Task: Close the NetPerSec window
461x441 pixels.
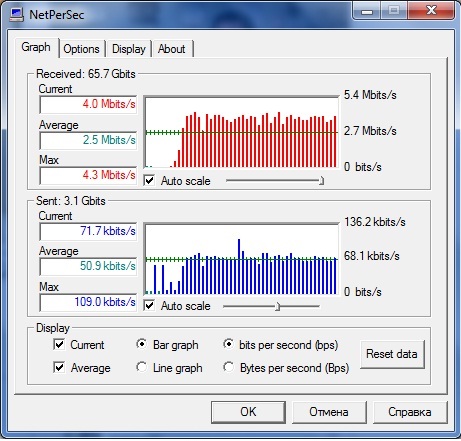Action: coord(431,11)
